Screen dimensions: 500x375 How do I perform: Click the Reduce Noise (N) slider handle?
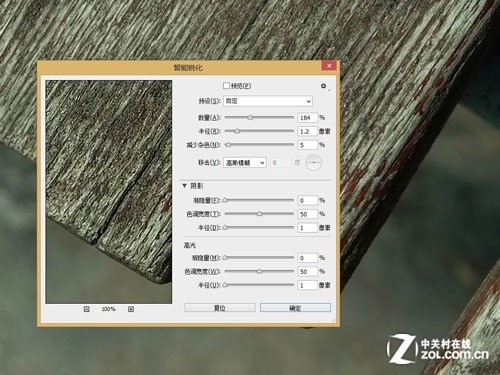(x=228, y=145)
